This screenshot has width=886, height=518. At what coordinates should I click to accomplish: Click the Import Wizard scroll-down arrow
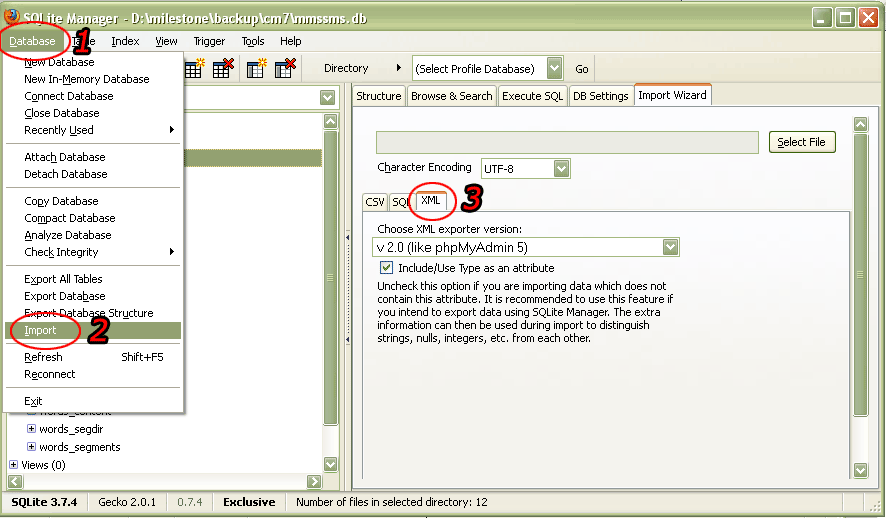pyautogui.click(x=860, y=470)
